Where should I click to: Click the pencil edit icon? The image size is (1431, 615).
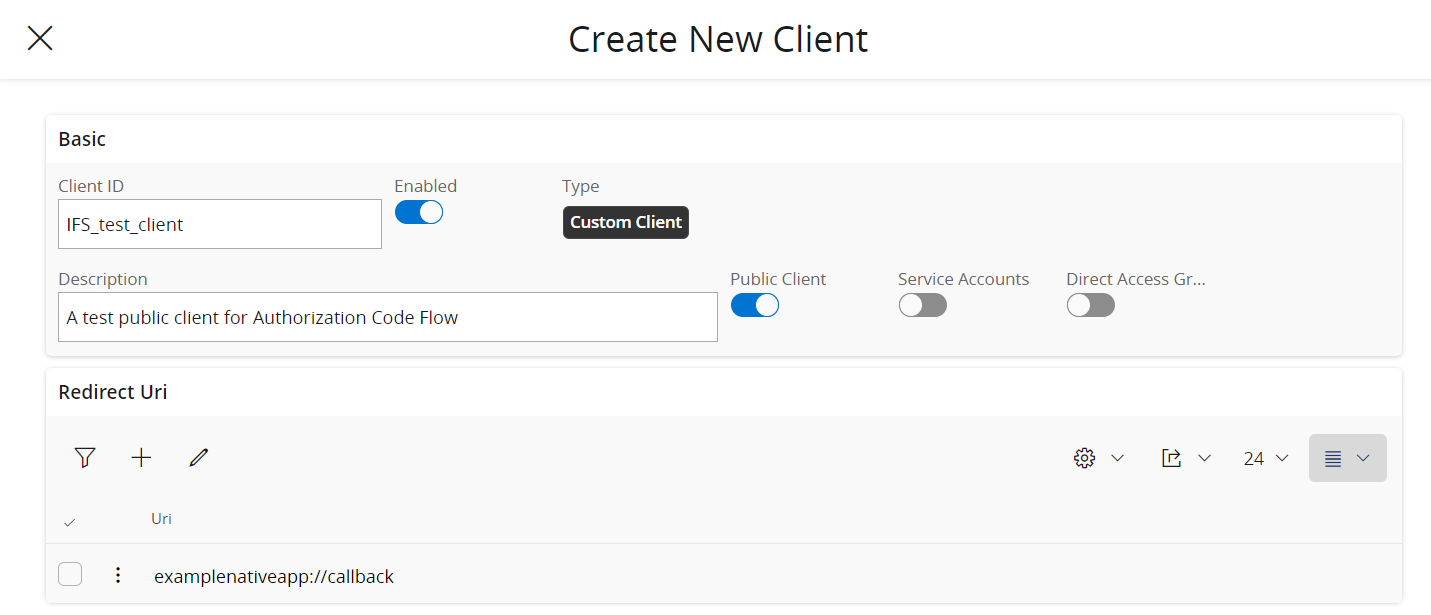coord(199,458)
